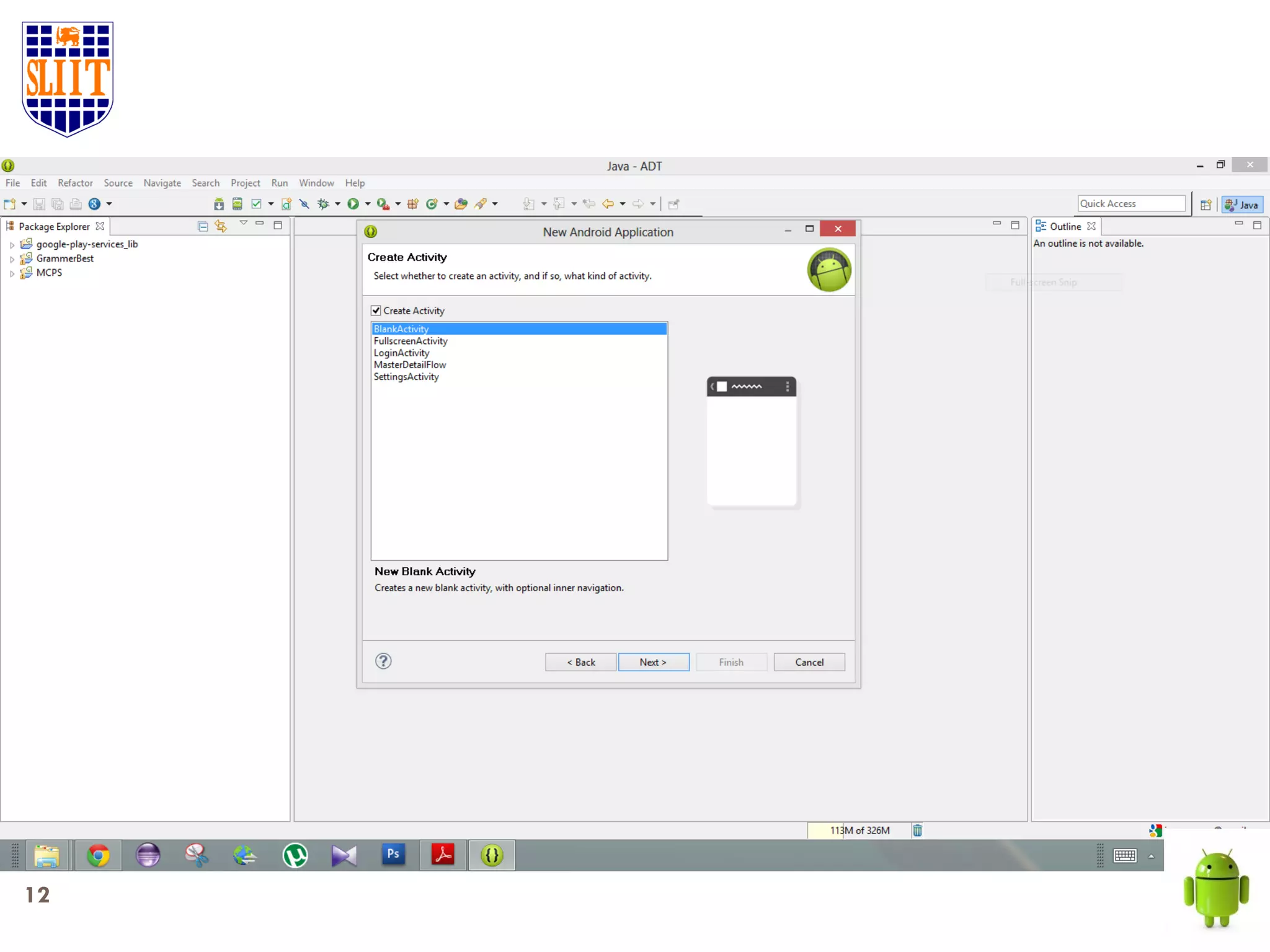This screenshot has height=952, width=1270.
Task: Open the Android SDK Manager icon
Action: [x=218, y=204]
